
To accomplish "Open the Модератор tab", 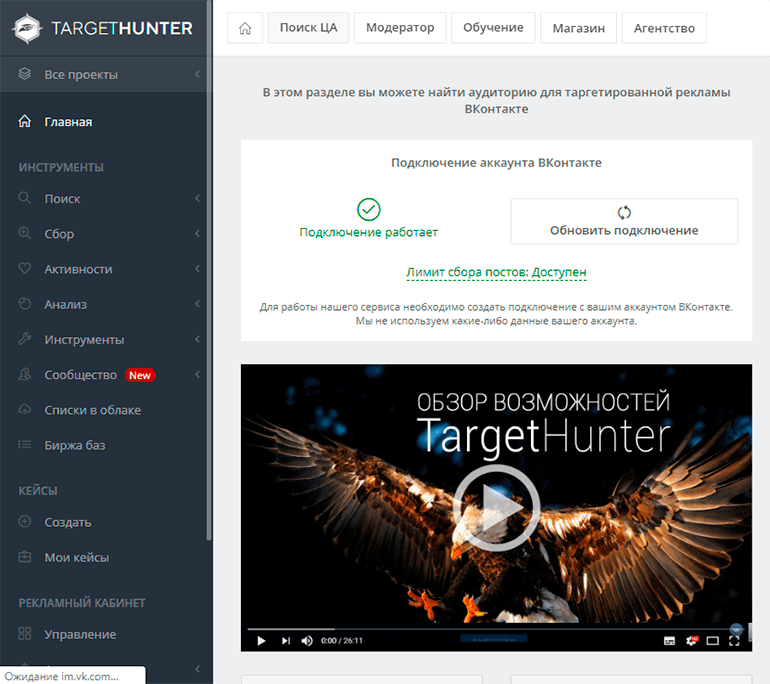I will [400, 28].
